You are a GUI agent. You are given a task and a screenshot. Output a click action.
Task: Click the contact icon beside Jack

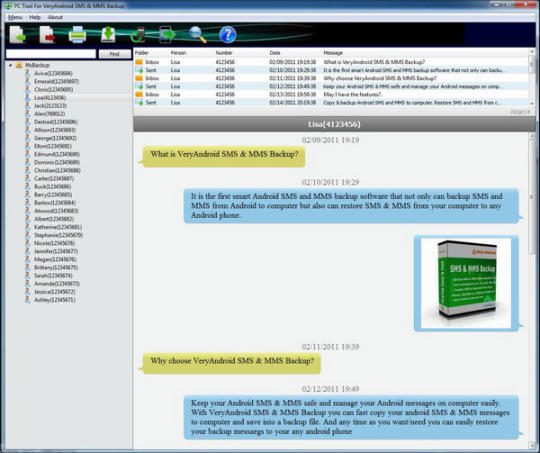pos(28,105)
